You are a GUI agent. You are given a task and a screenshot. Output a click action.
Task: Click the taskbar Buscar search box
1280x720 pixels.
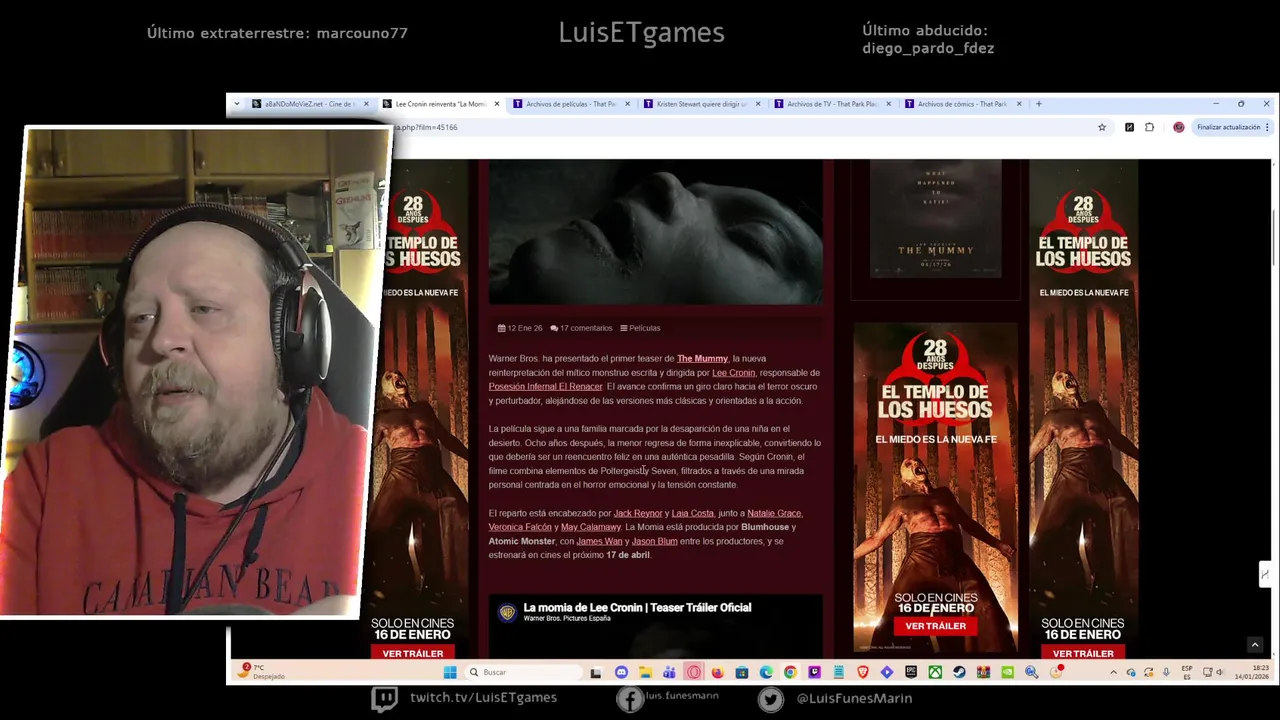click(x=522, y=672)
